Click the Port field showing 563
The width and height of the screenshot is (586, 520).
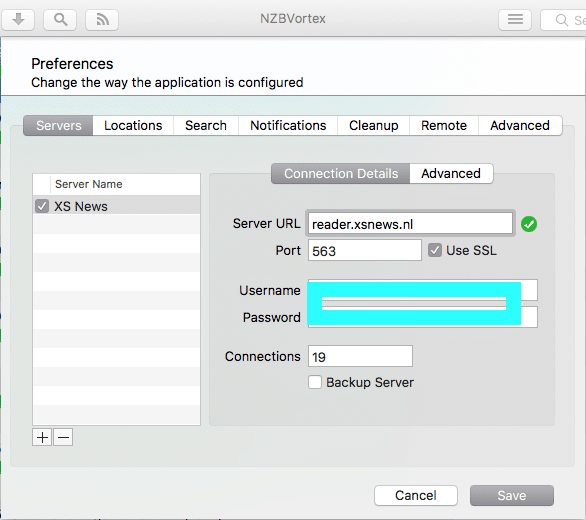tap(364, 250)
